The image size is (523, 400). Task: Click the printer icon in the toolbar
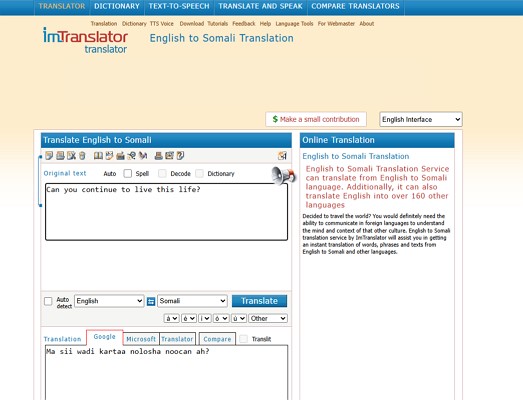click(159, 155)
